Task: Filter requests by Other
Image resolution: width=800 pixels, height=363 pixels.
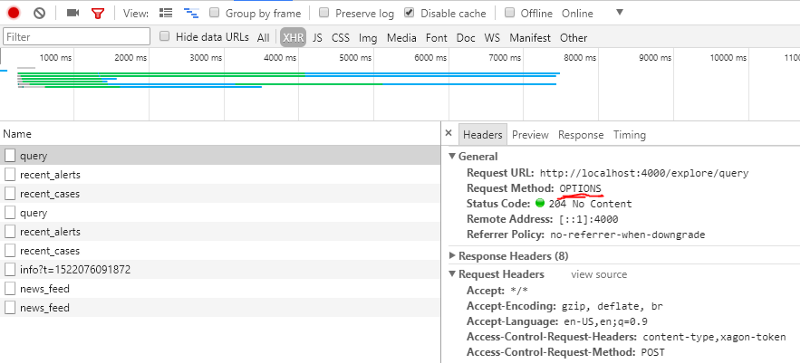Action: [x=573, y=38]
